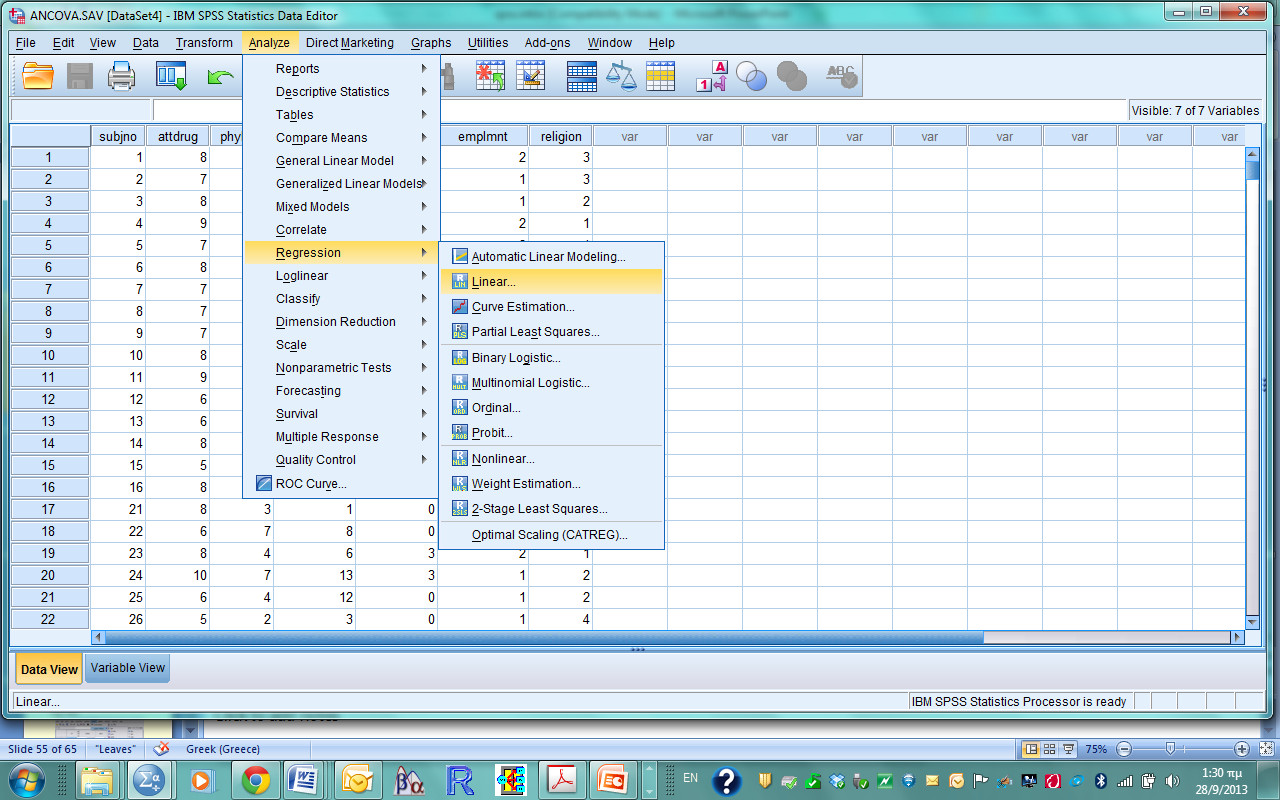Screen dimensions: 1280x800
Task: Click the Print icon in toolbar
Action: coord(122,76)
